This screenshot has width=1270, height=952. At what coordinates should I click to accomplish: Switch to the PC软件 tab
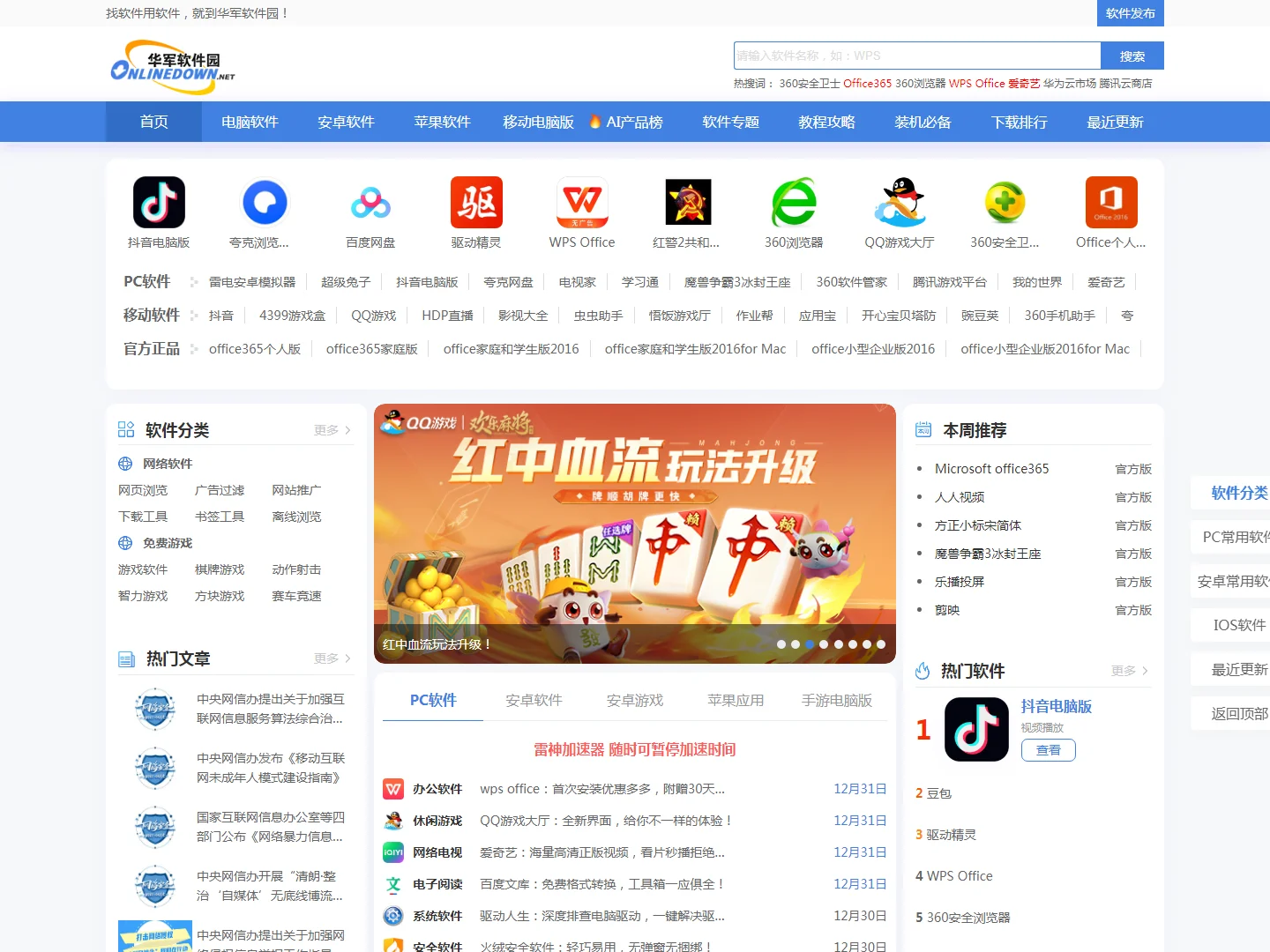tap(433, 700)
